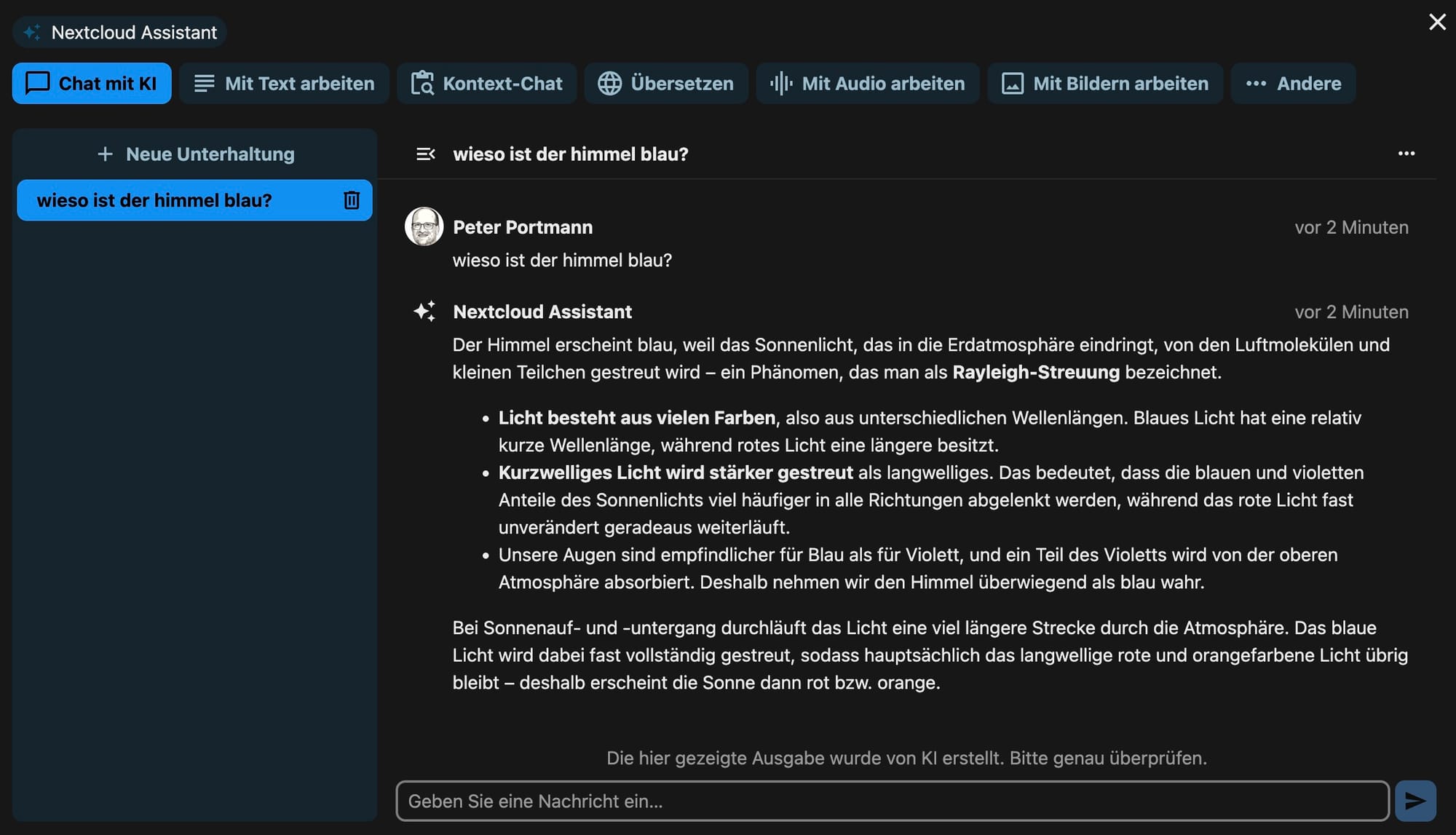The height and width of the screenshot is (835, 1456).
Task: Delete the 'wieso ist der himmel blau?' conversation
Action: pos(352,200)
